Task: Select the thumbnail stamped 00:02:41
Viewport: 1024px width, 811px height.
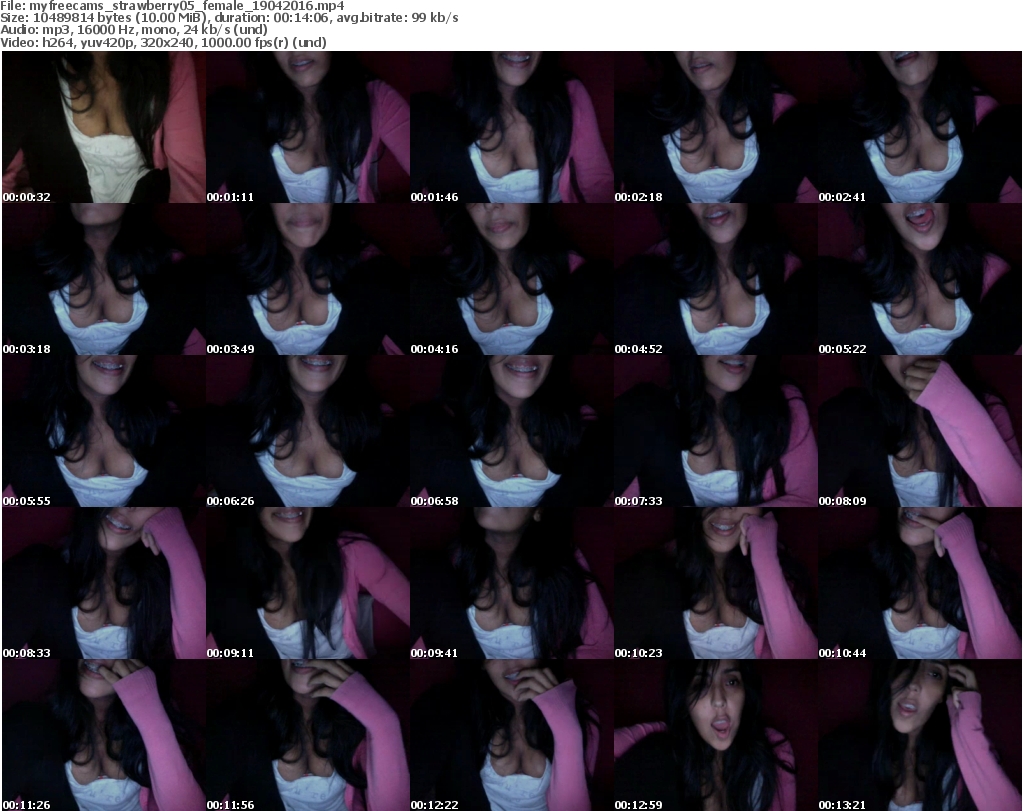Action: click(x=920, y=127)
